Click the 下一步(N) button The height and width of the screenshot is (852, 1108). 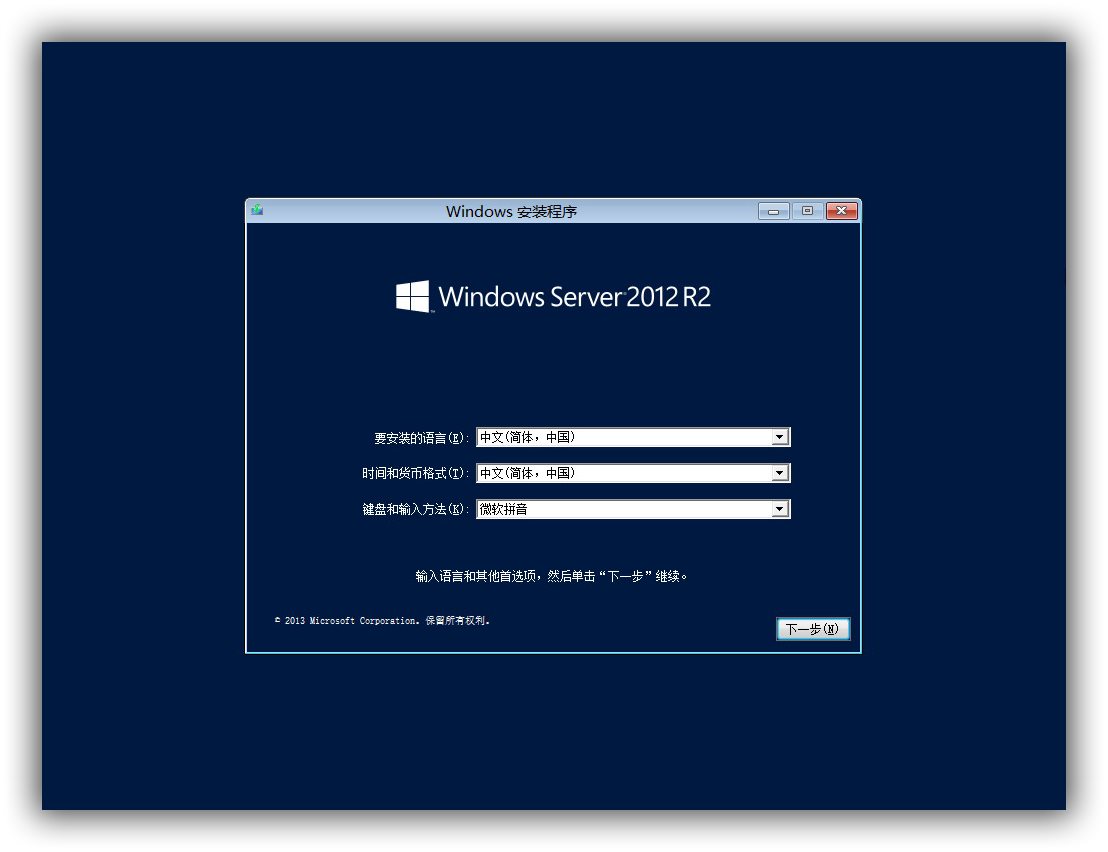[813, 629]
